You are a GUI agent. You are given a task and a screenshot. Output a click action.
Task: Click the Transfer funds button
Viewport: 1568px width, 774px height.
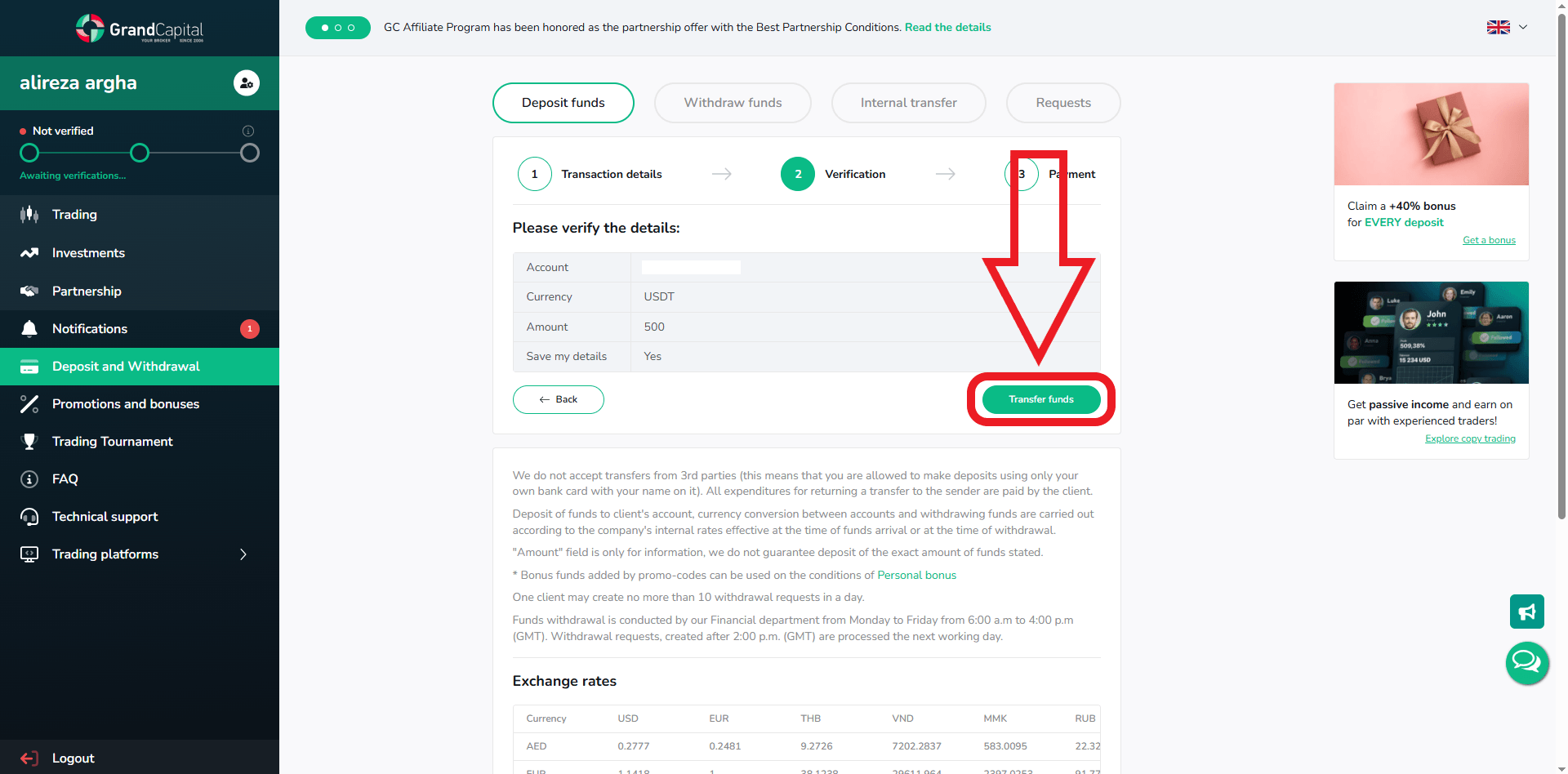[x=1041, y=399]
